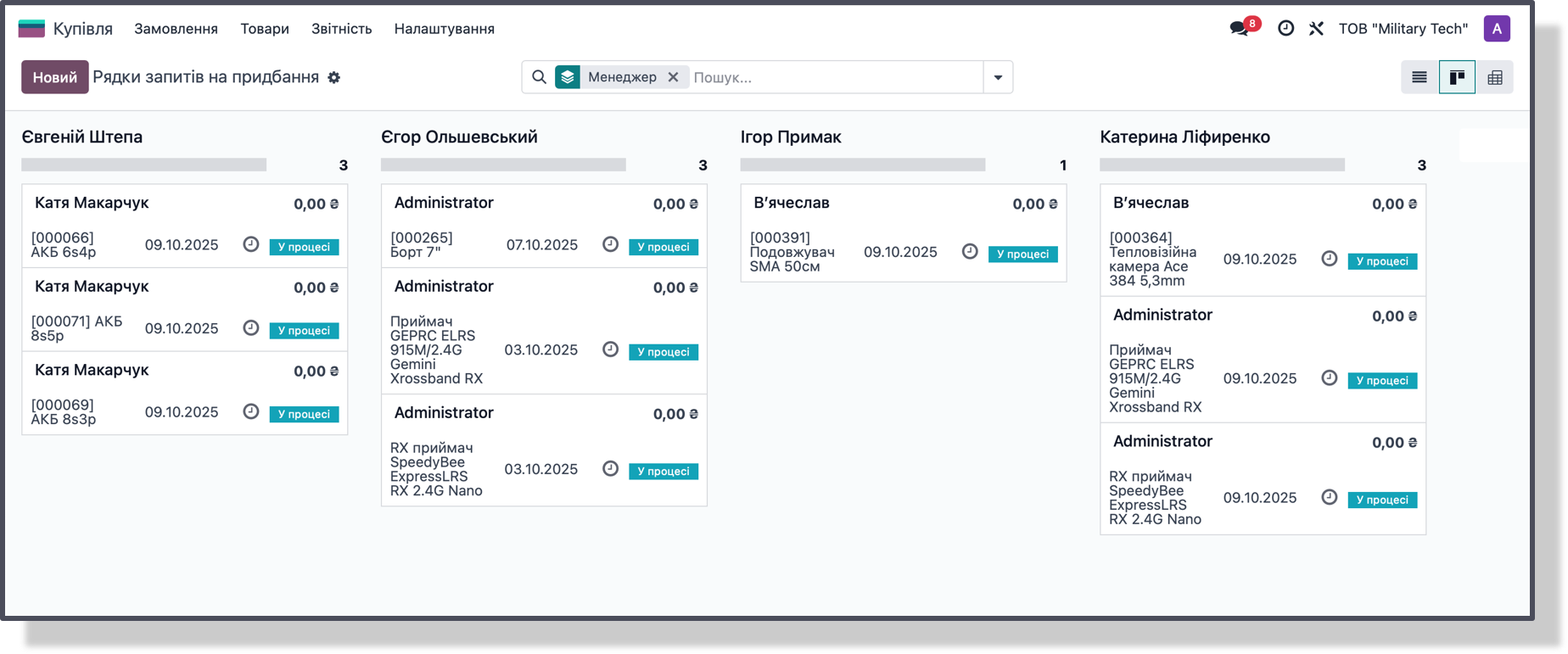Click the activity clock on АКБ 6s4p card
Image resolution: width=1568 pixels, height=654 pixels.
250,244
